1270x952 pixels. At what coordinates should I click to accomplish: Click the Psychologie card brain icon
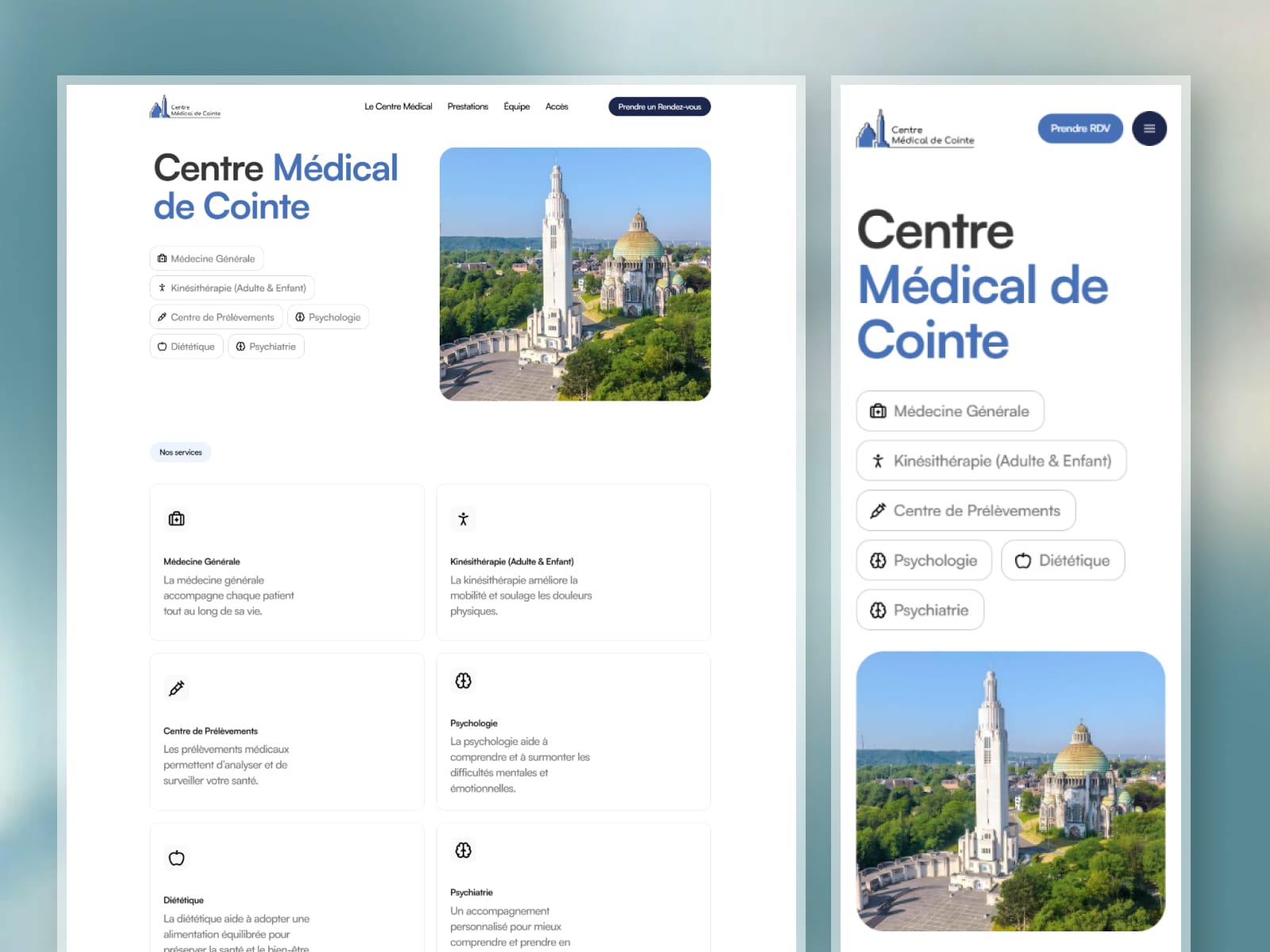pyautogui.click(x=464, y=681)
